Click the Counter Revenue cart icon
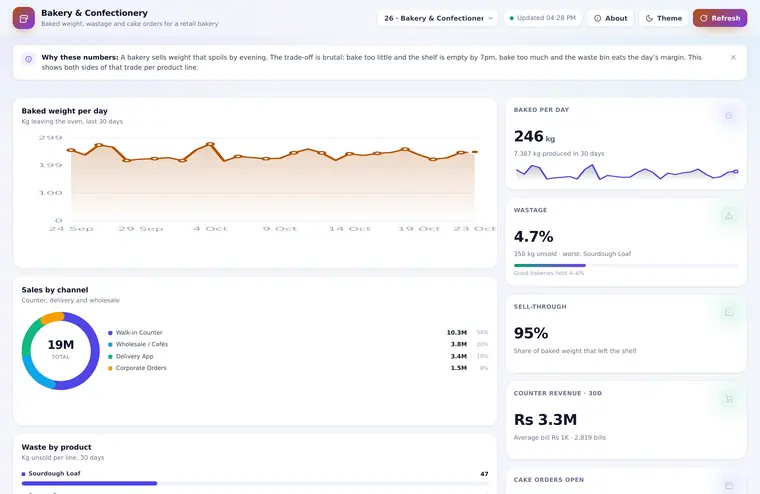This screenshot has width=760, height=494. (x=728, y=399)
